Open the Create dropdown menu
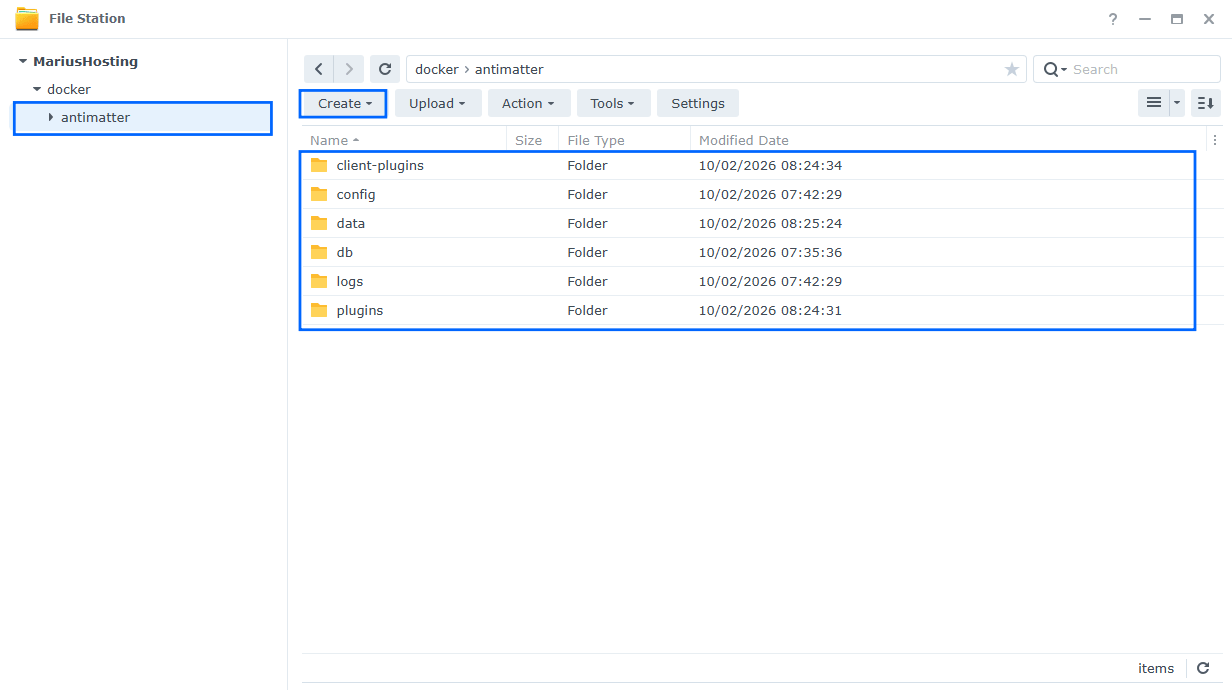Viewport: 1232px width, 690px height. coord(344,103)
